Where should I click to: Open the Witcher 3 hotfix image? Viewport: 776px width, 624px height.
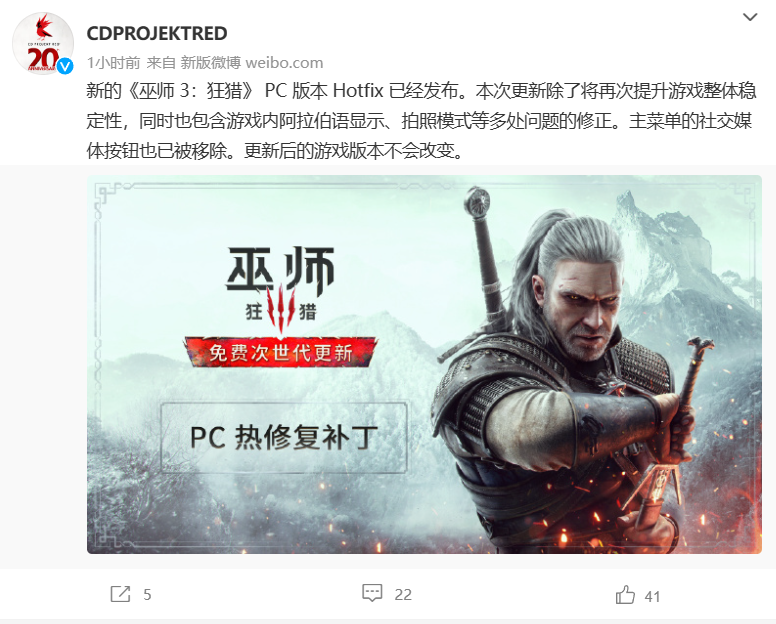point(424,364)
